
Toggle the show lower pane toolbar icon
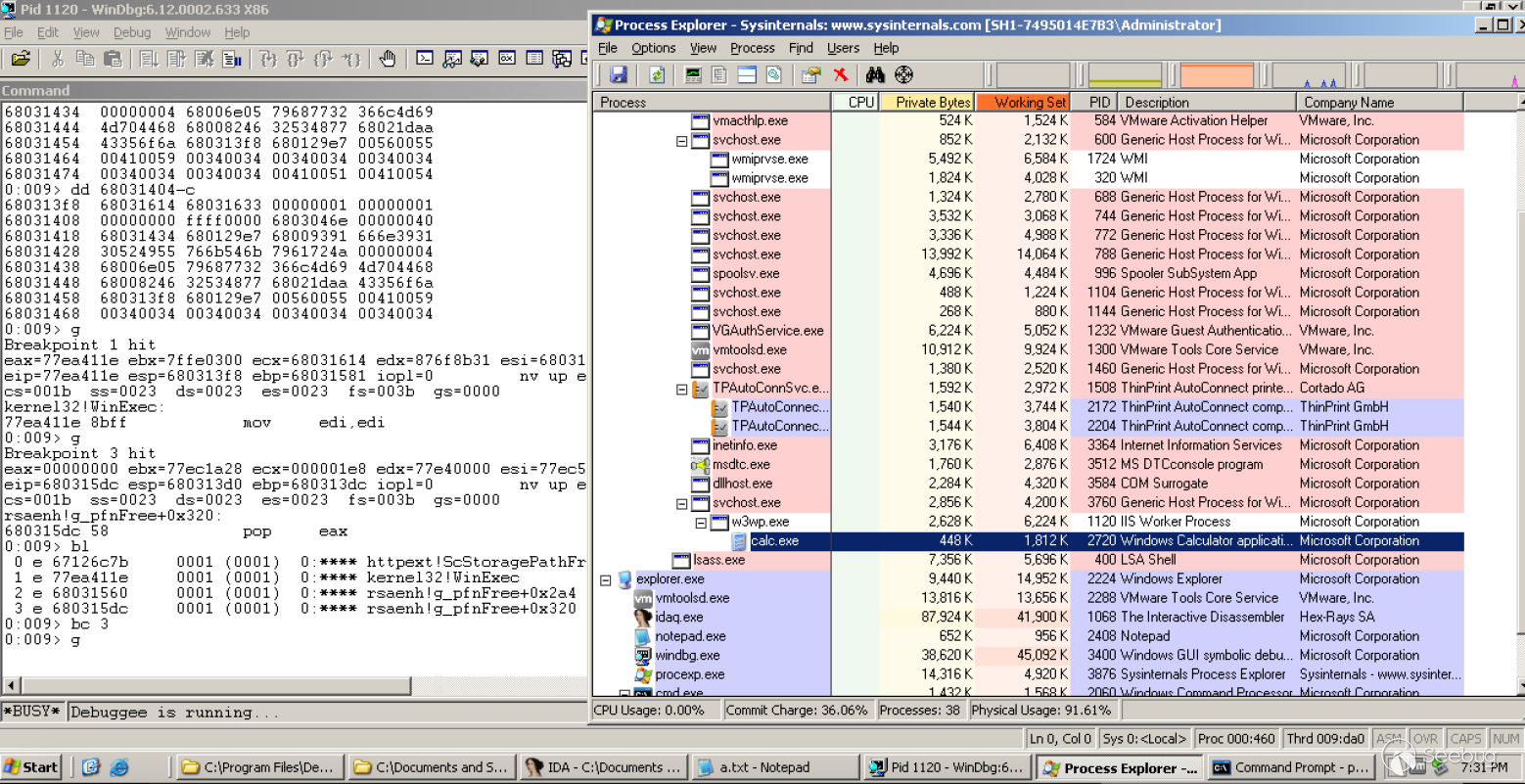pyautogui.click(x=747, y=75)
